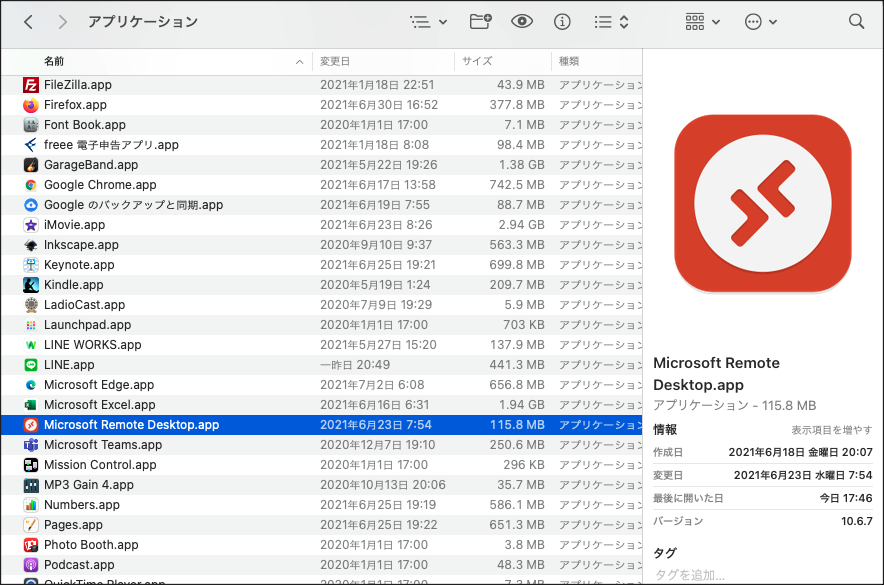Image resolution: width=884 pixels, height=585 pixels.
Task: Select the LINE WORKS.app icon
Action: point(31,345)
